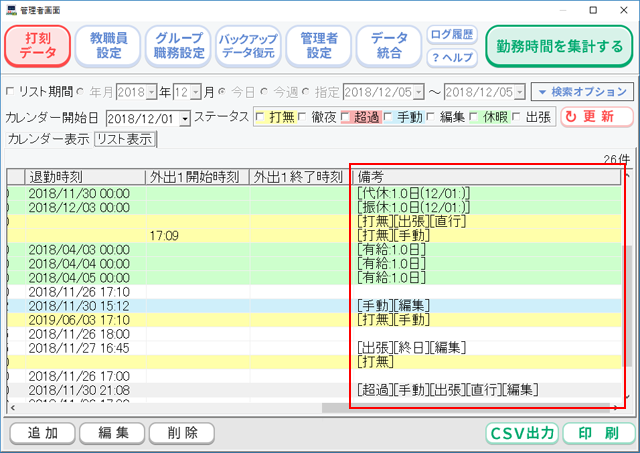Switch to カレンダー表示 tab
The image size is (640, 453).
[48, 140]
